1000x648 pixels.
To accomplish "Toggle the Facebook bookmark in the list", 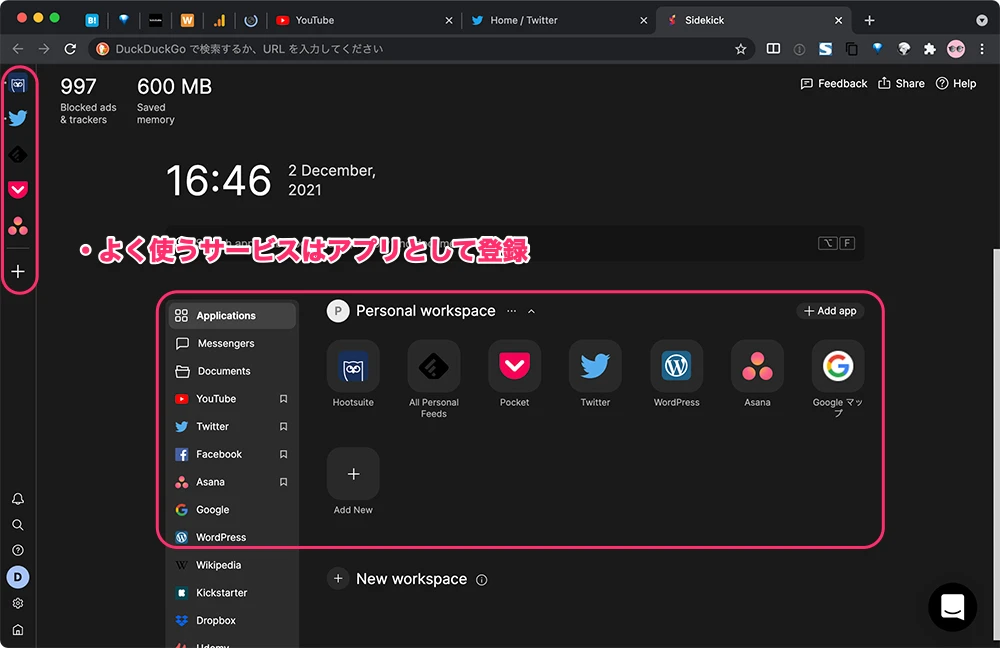I will pos(283,454).
